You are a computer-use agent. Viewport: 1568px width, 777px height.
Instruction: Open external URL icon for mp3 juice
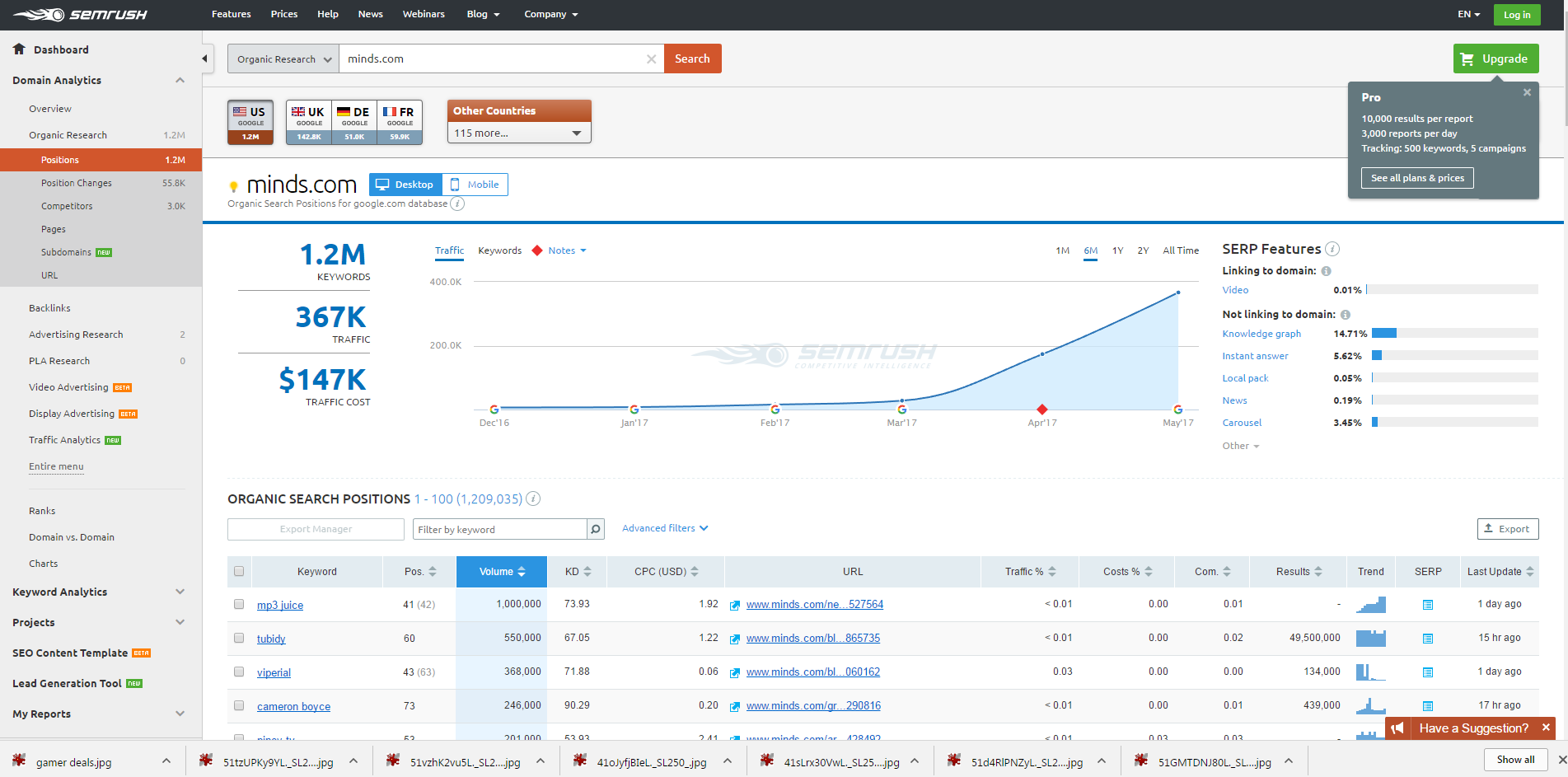(734, 605)
